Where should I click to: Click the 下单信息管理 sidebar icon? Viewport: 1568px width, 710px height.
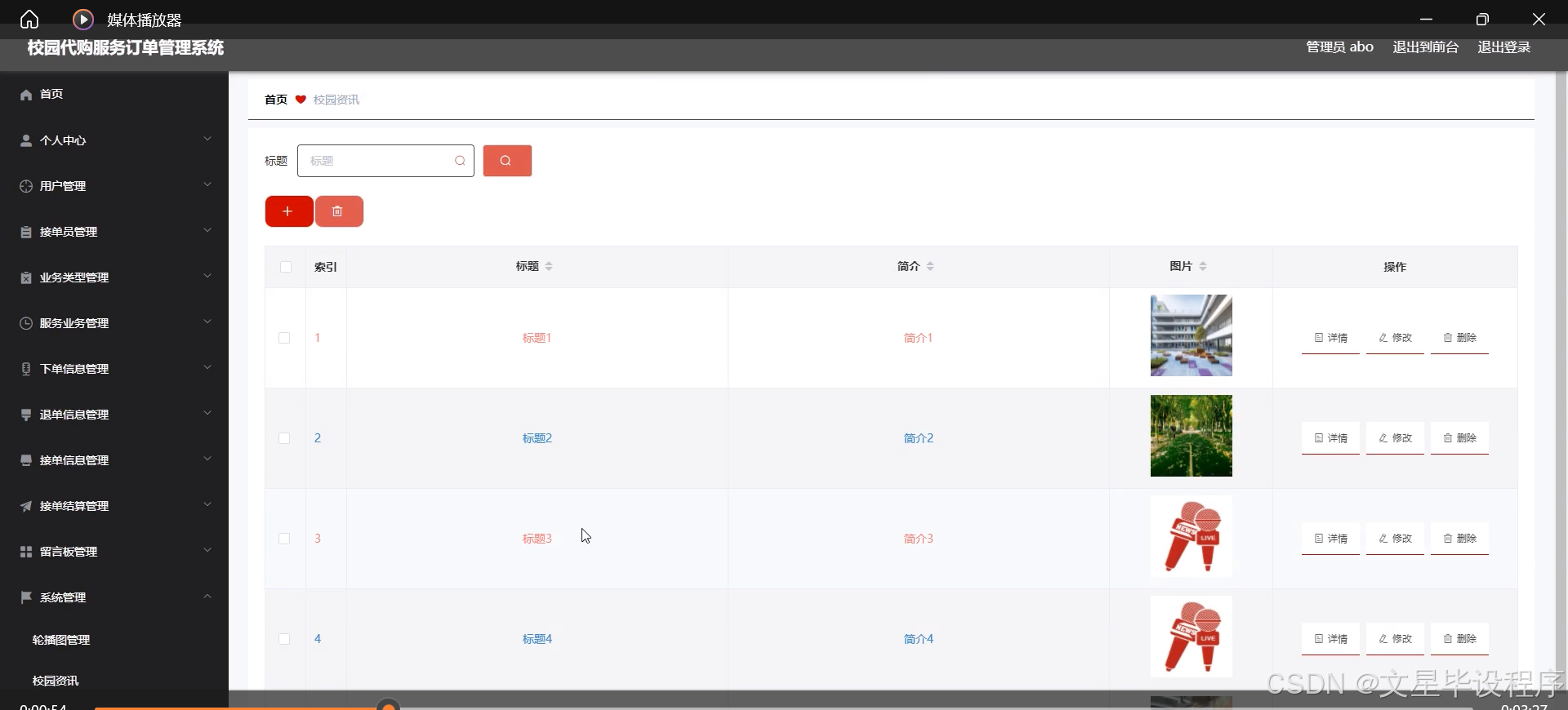click(x=26, y=369)
